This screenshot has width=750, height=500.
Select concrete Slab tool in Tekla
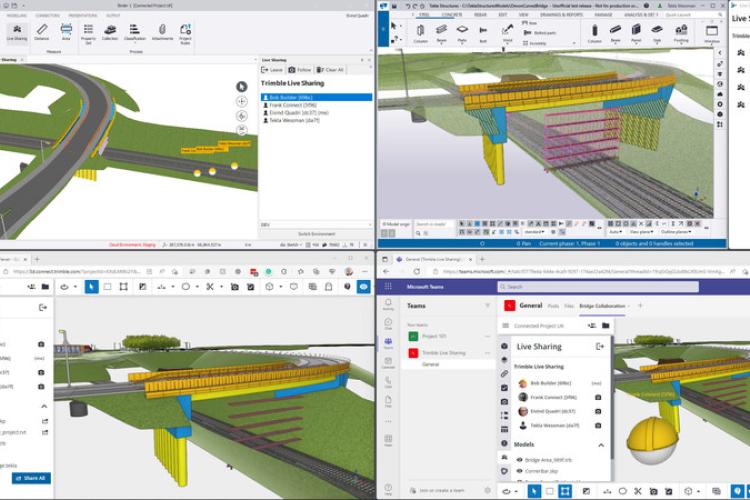pyautogui.click(x=657, y=33)
